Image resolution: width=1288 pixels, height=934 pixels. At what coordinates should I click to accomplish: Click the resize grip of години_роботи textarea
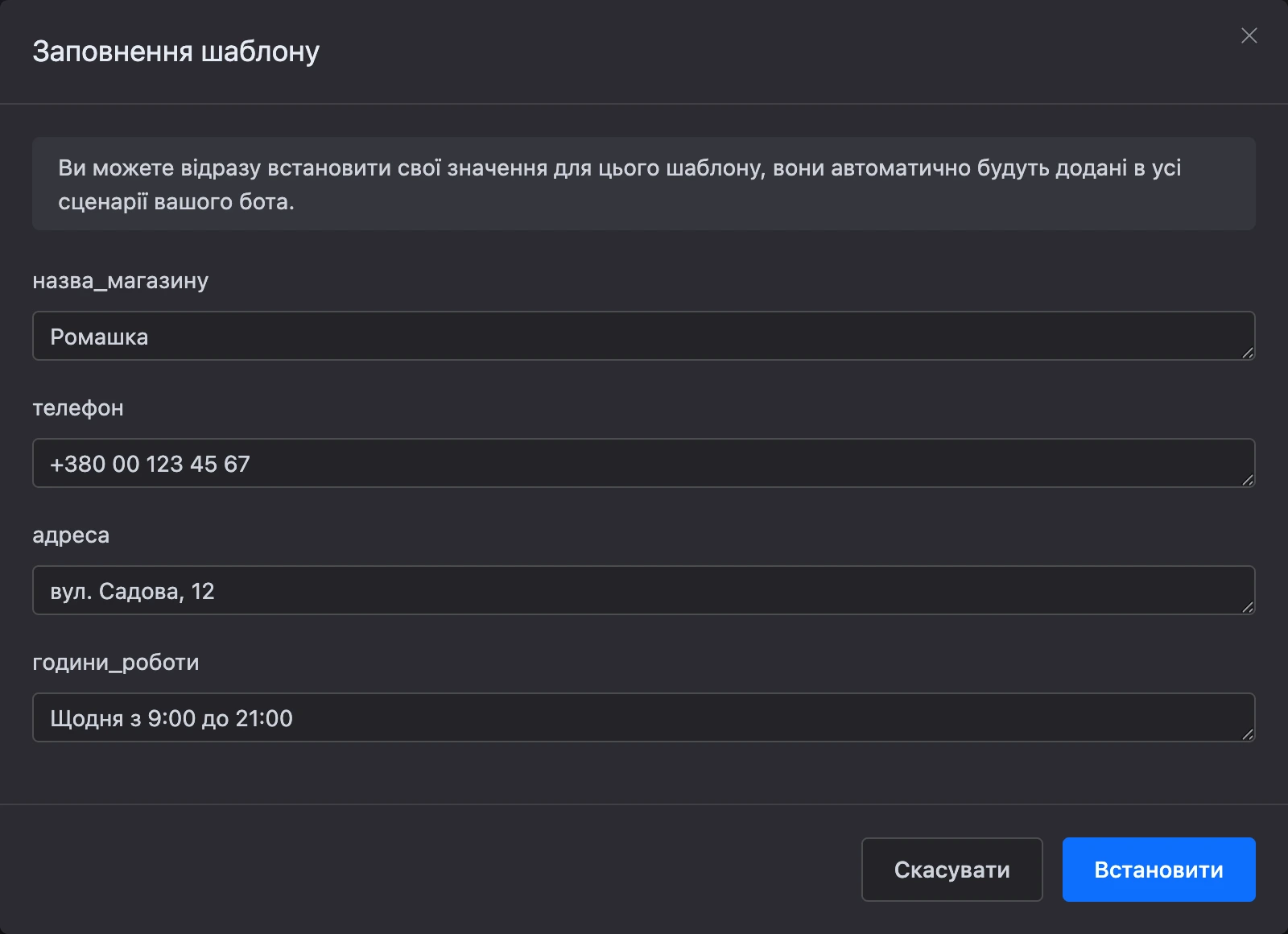click(x=1248, y=734)
